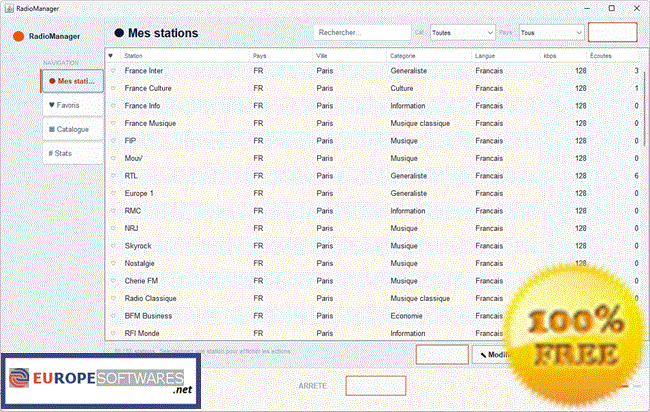The image size is (650, 412).
Task: Click the ARRETE playback status label
Action: tap(313, 386)
